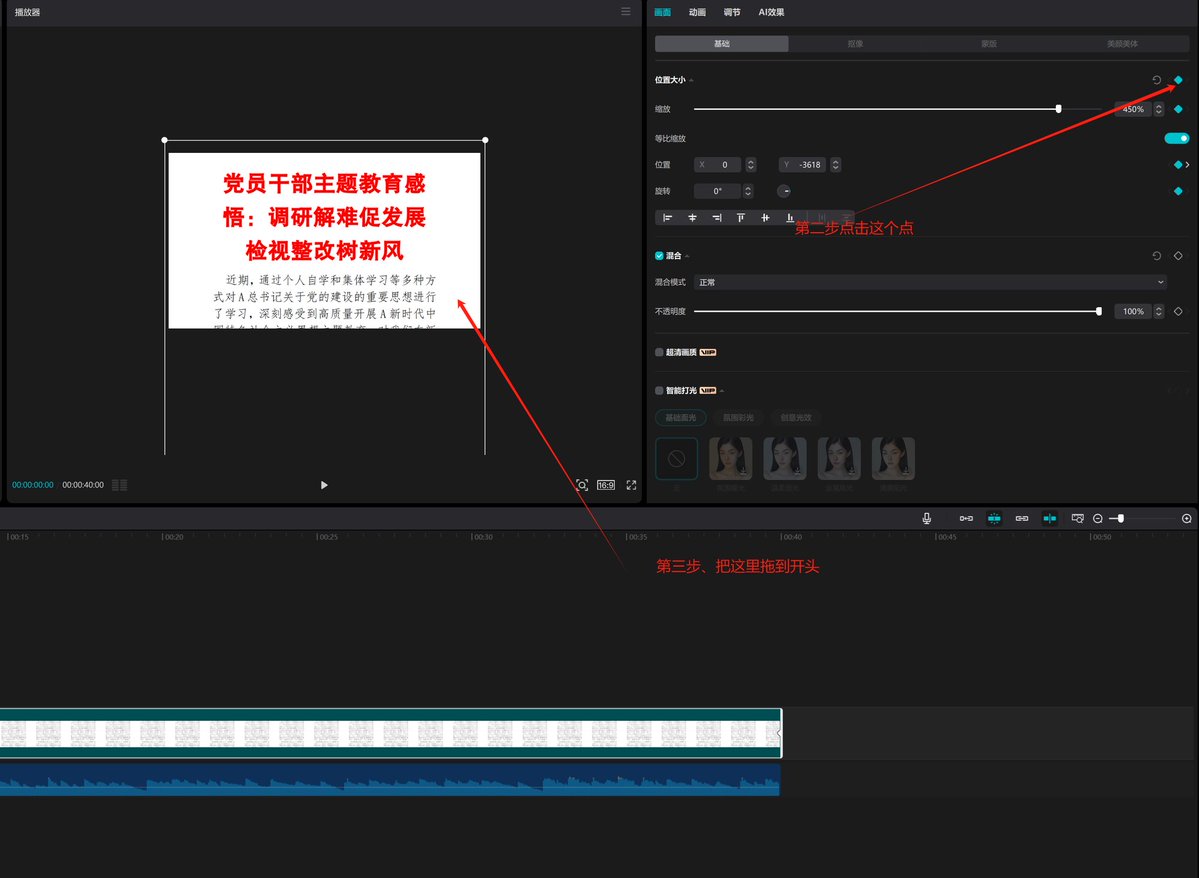Viewport: 1199px width, 878px height.
Task: Click the player snapshot focus icon
Action: 582,485
